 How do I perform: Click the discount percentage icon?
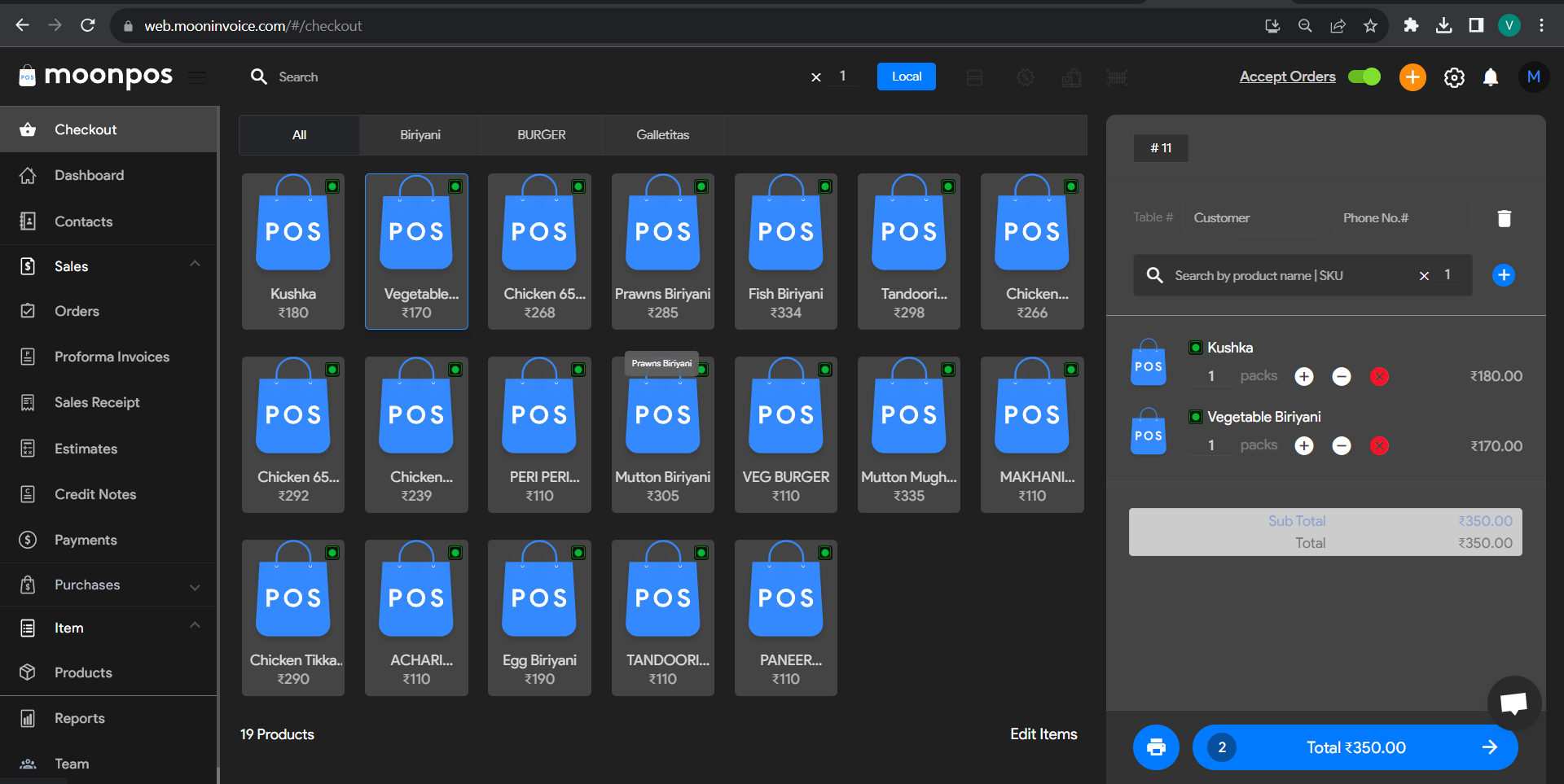pyautogui.click(x=1026, y=77)
